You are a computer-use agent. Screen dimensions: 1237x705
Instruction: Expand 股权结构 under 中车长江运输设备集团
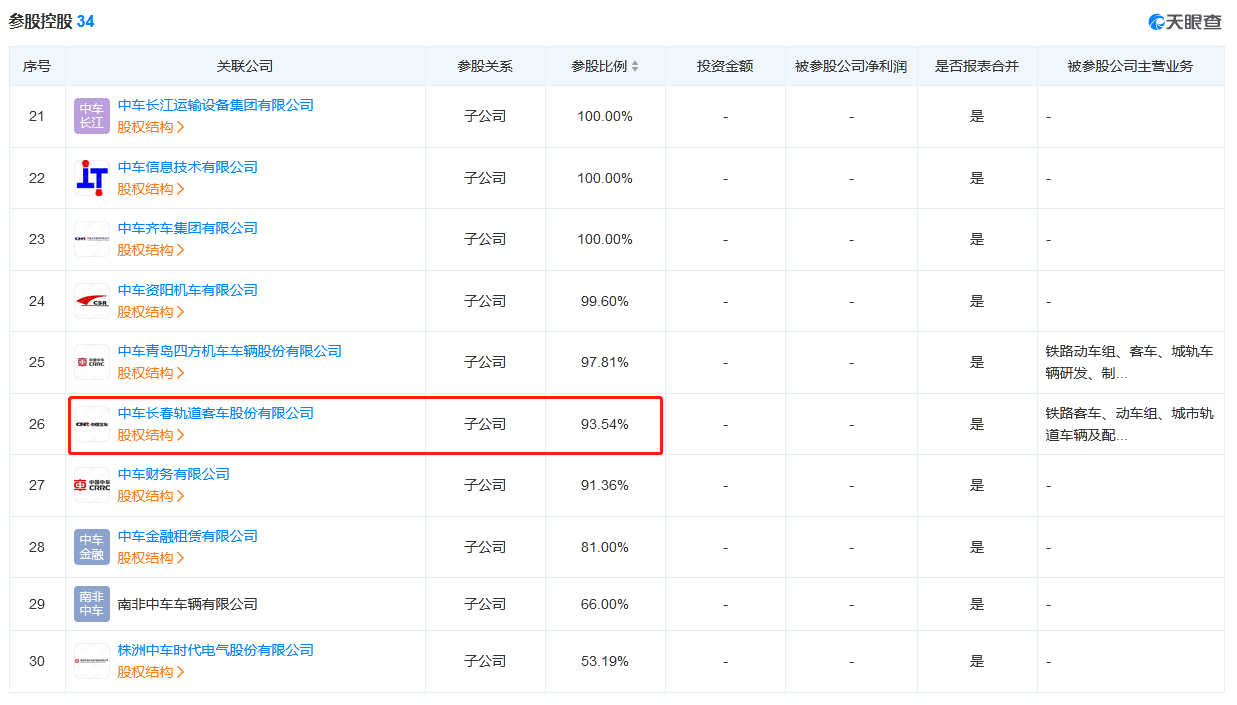(151, 127)
